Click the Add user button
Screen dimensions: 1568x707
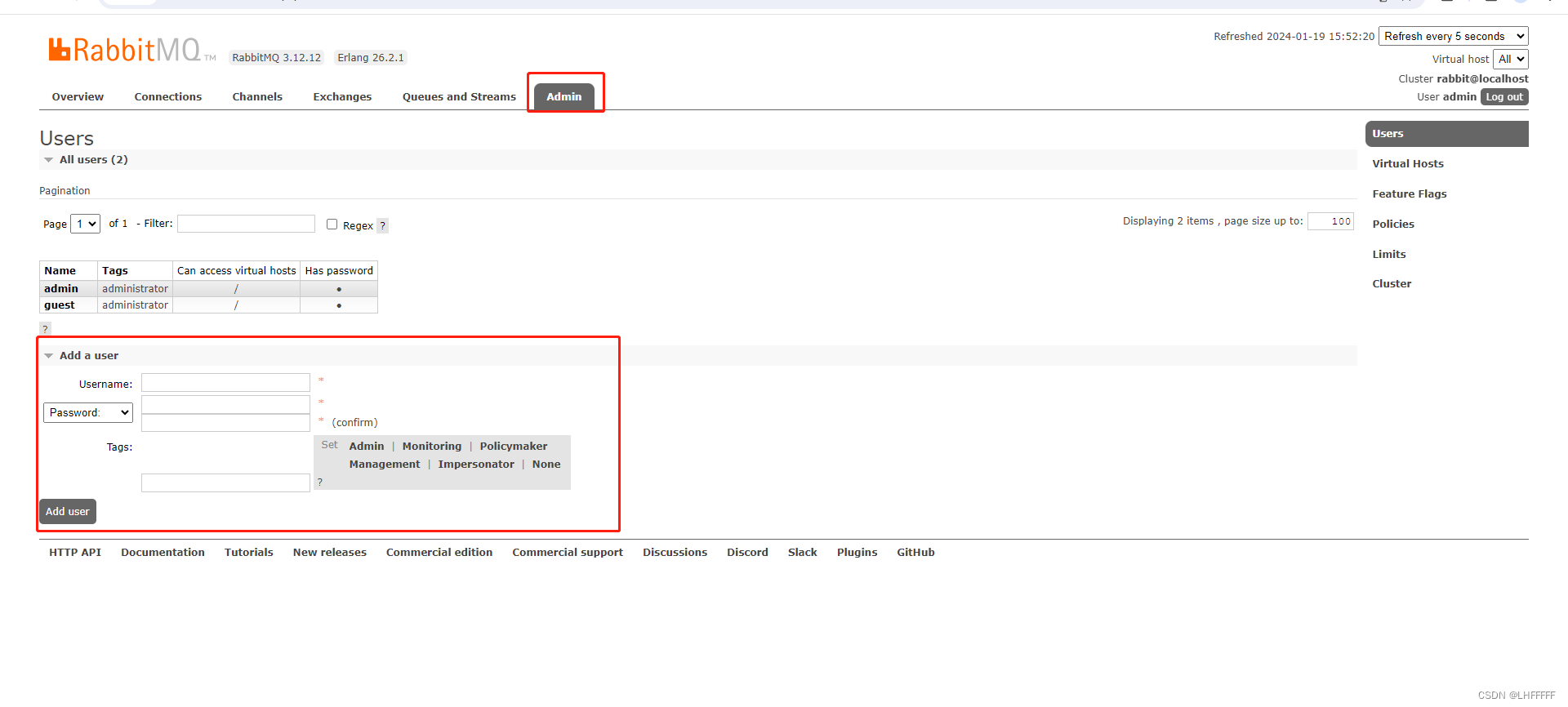pyautogui.click(x=68, y=511)
